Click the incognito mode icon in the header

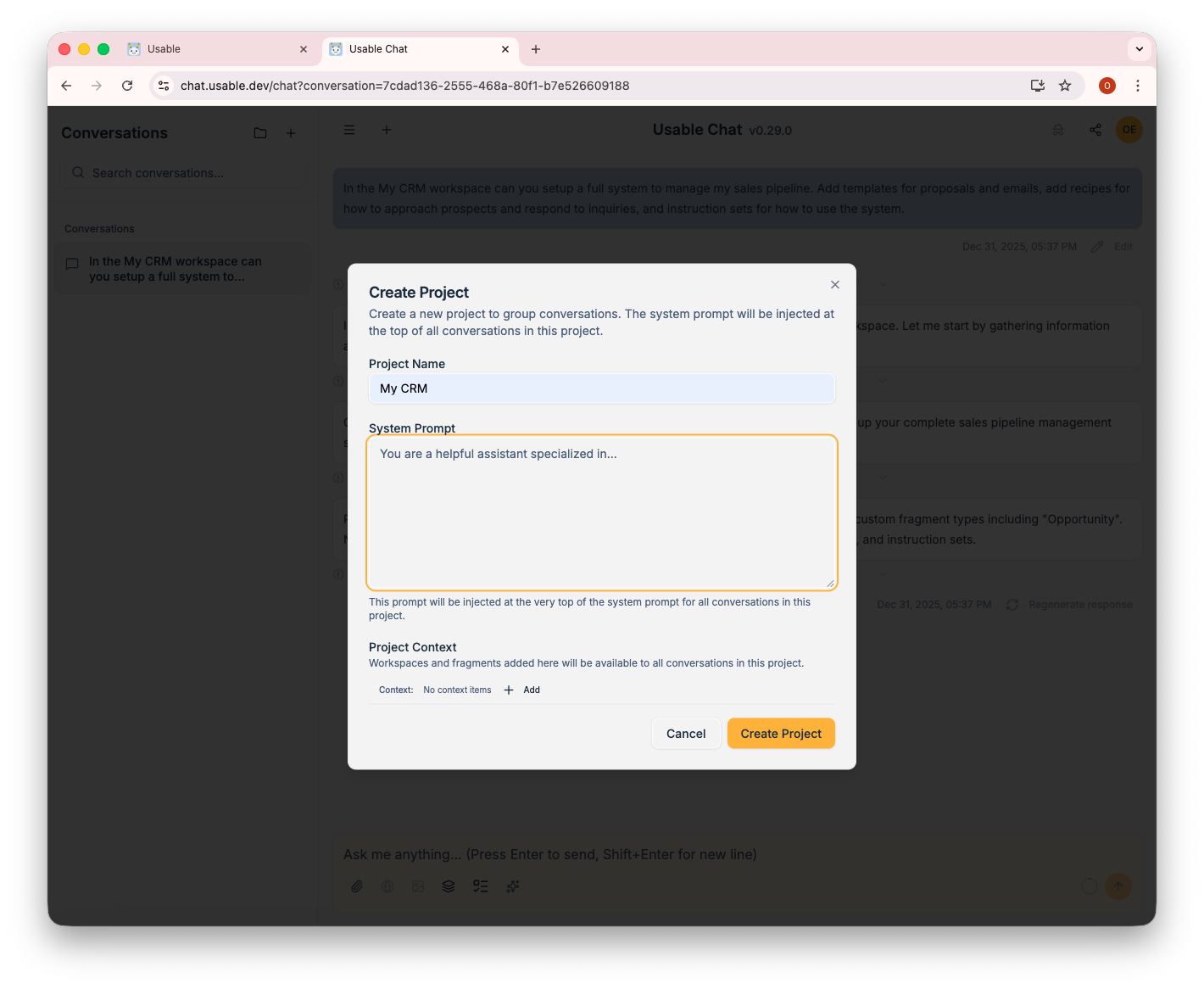tap(1058, 129)
